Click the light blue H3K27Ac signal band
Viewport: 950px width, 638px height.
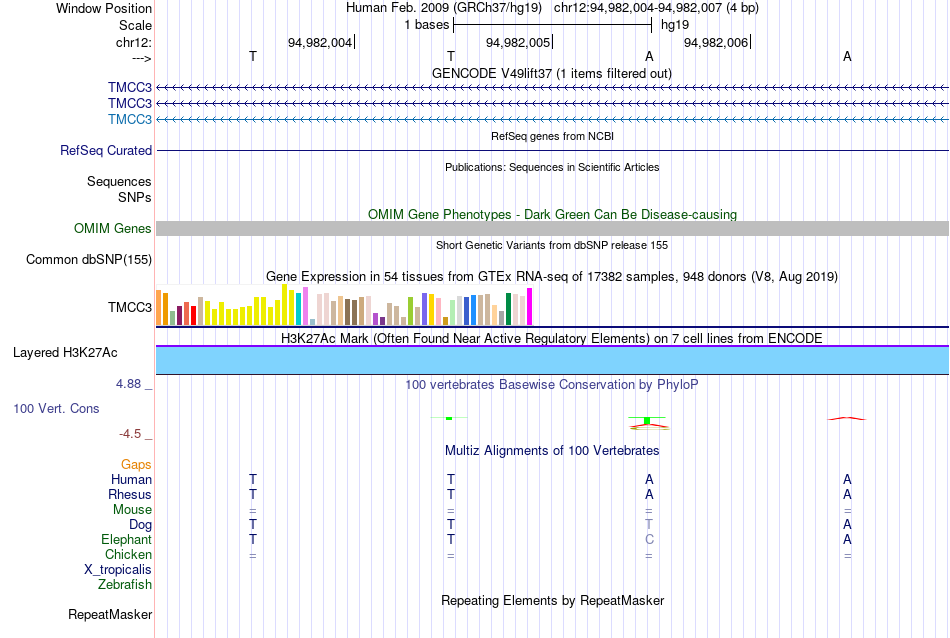tap(552, 360)
